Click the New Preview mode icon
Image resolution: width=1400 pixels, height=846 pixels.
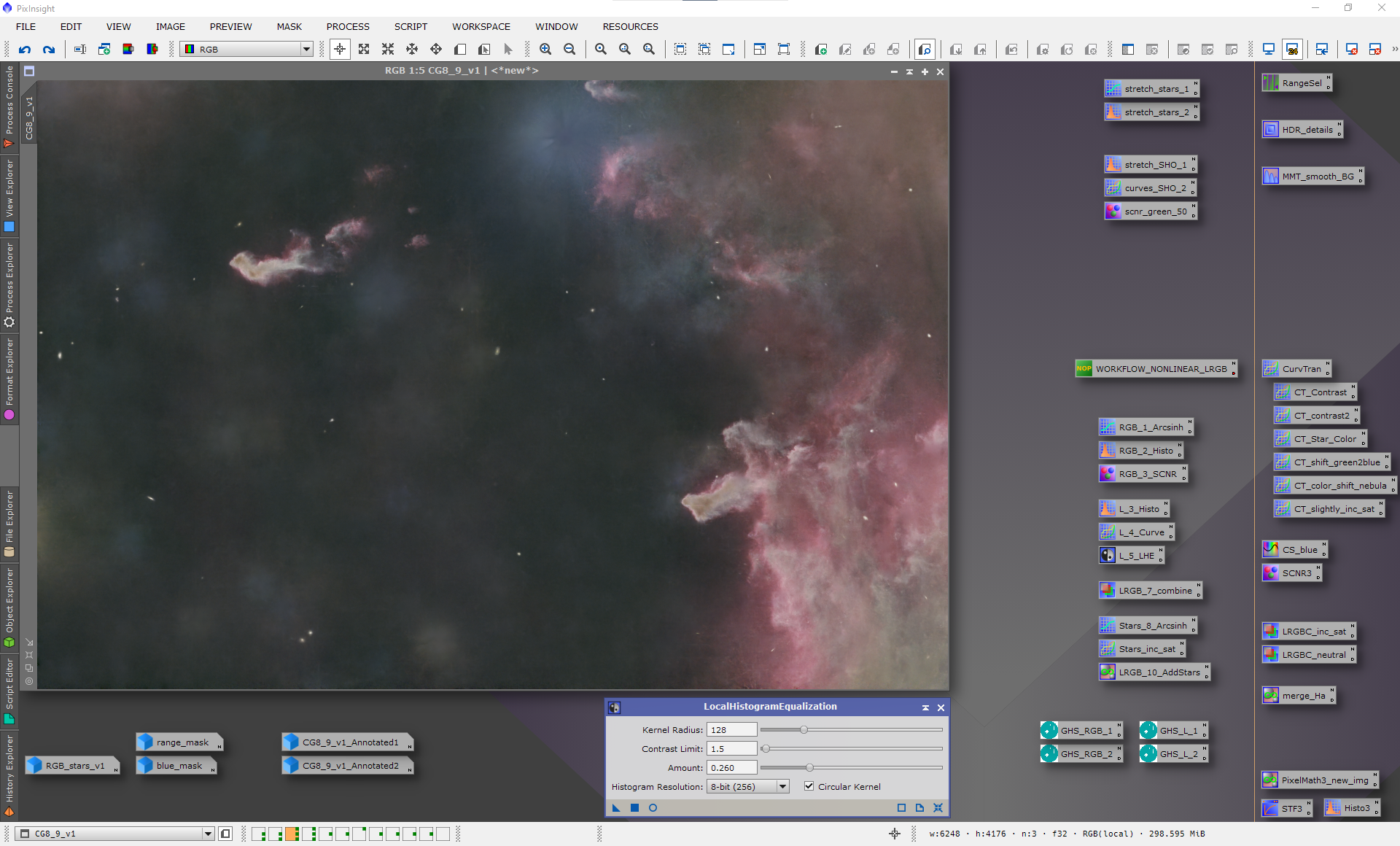pos(460,50)
